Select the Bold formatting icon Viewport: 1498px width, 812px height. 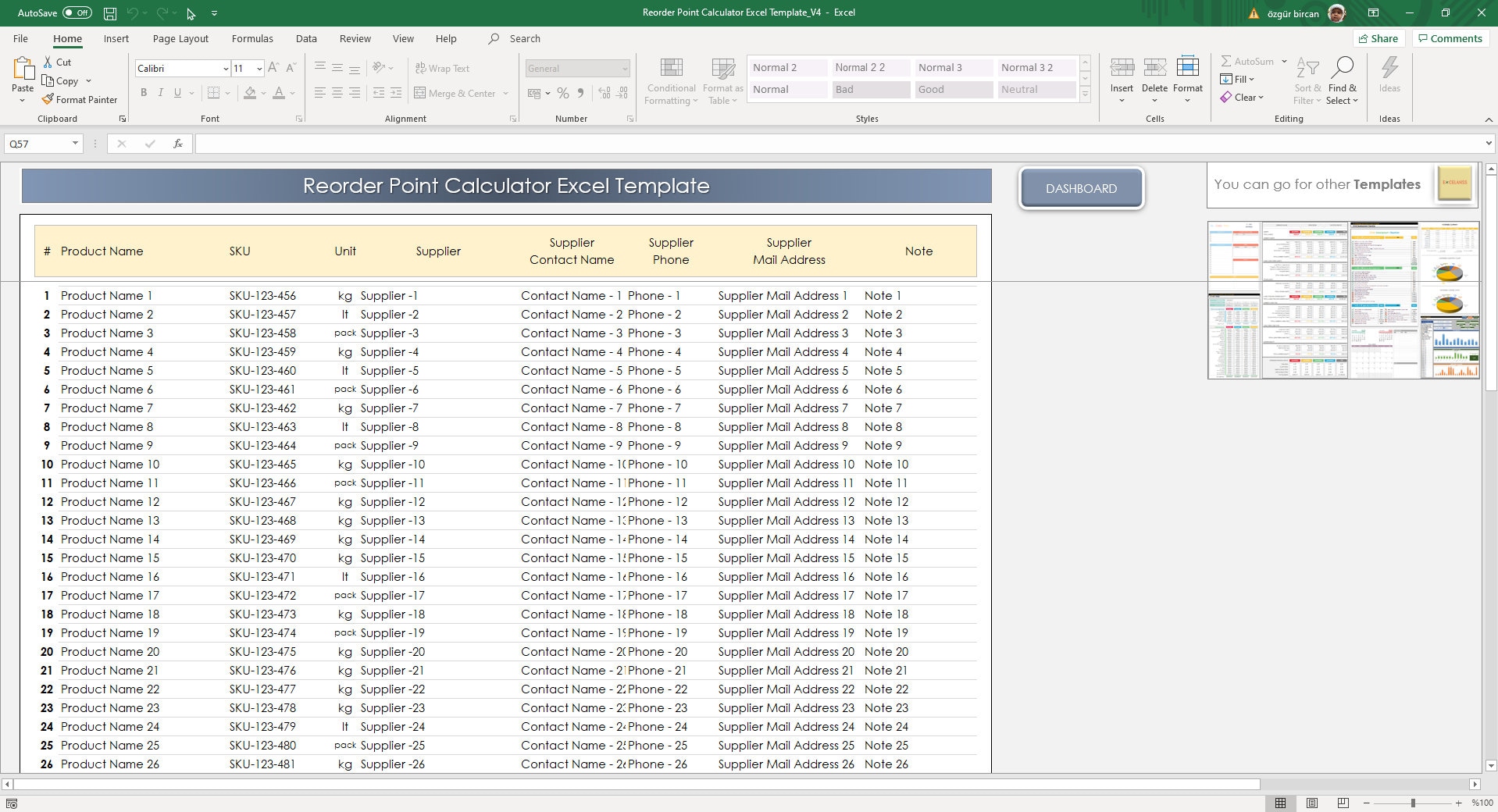[x=144, y=92]
